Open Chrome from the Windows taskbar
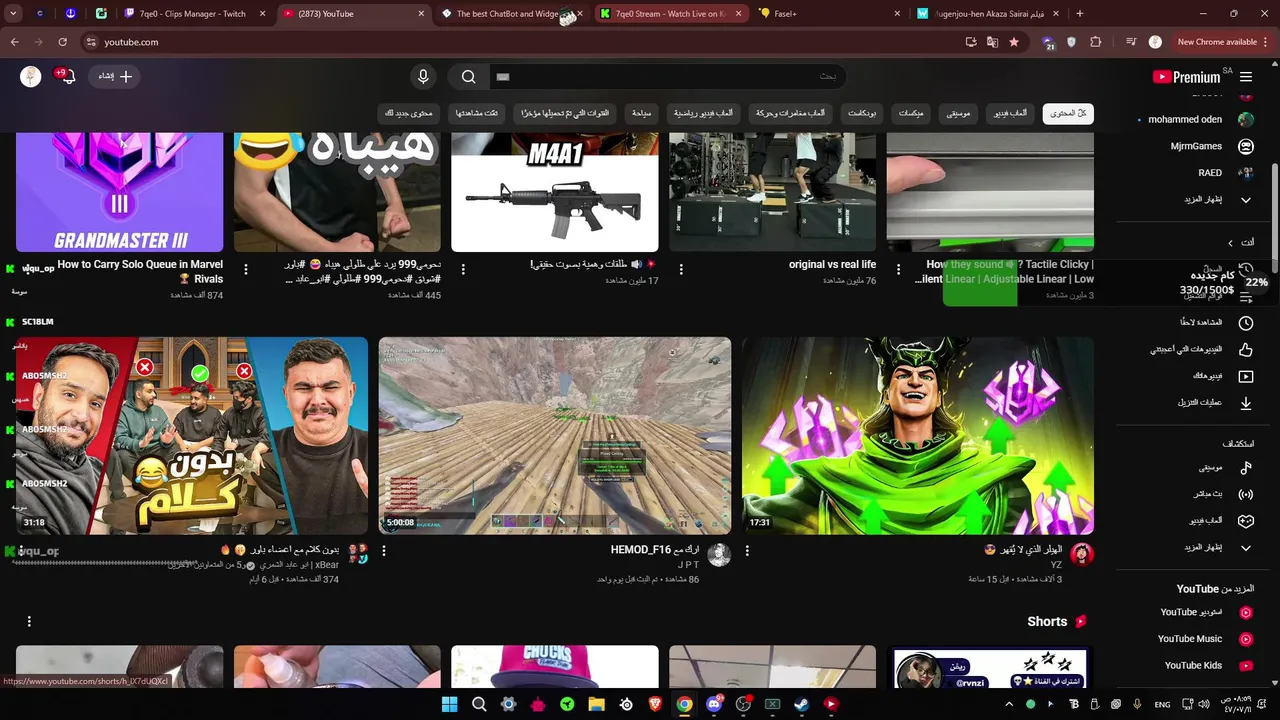Viewport: 1280px width, 720px height. pos(684,704)
